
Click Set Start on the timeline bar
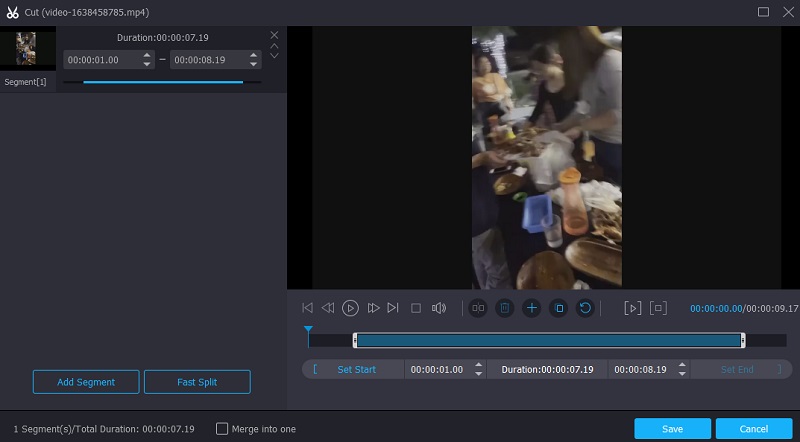[356, 369]
